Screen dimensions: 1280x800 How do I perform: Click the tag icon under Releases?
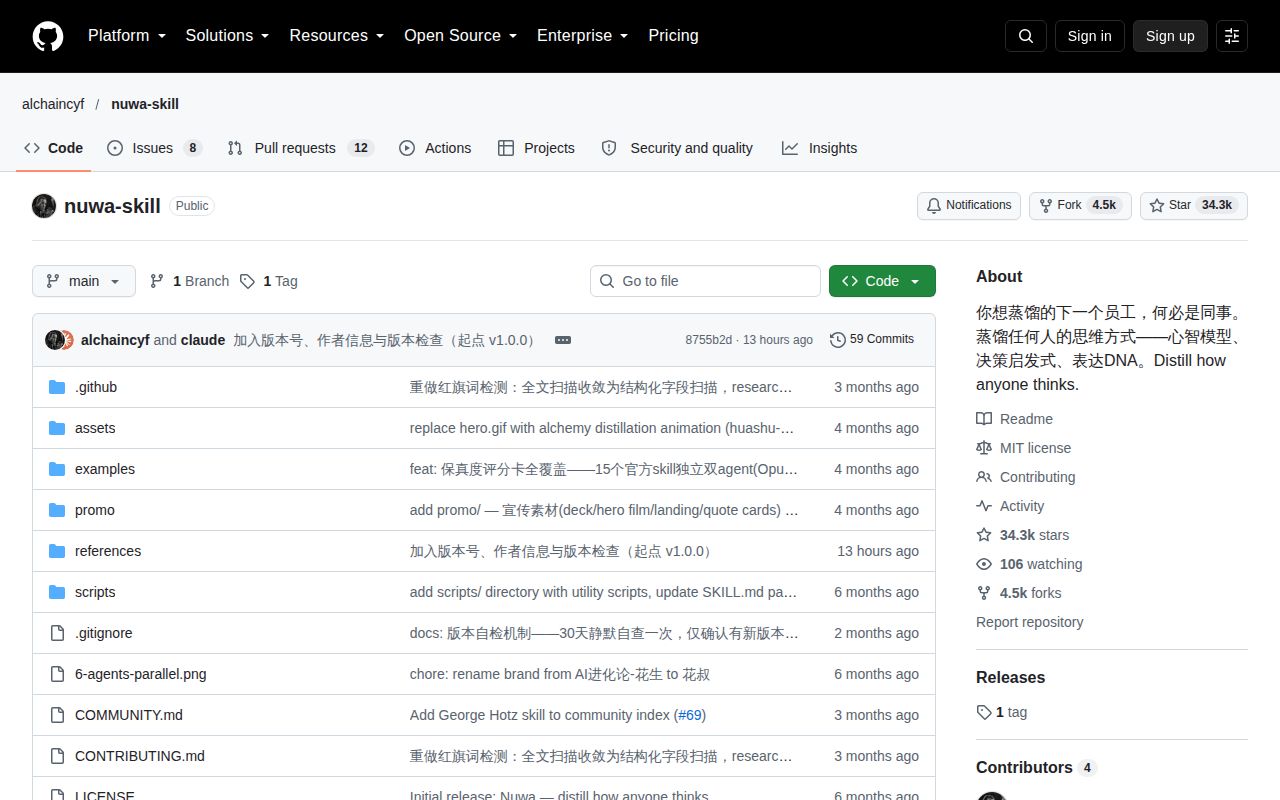[984, 712]
